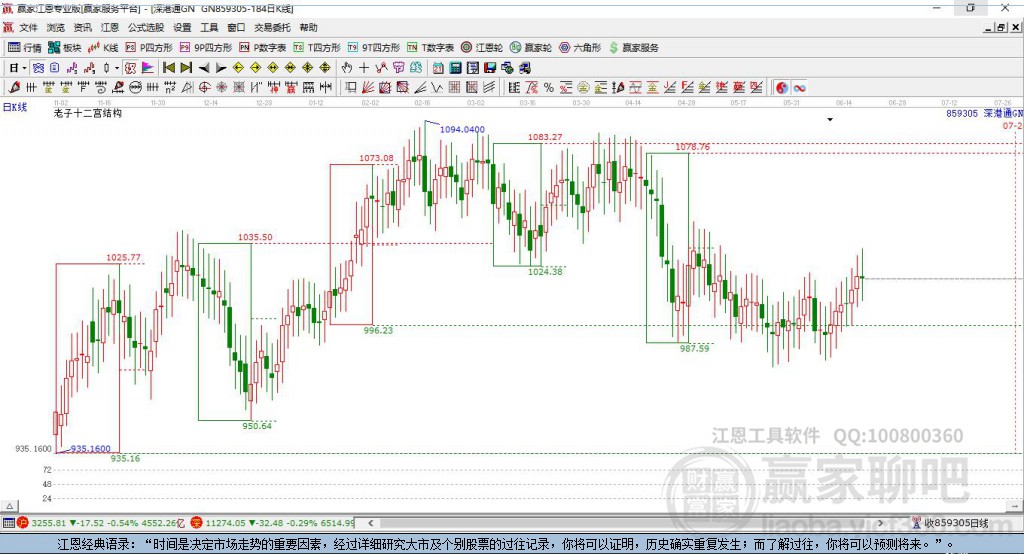Open the 设置 menu
Image resolution: width=1024 pixels, height=554 pixels.
182,27
